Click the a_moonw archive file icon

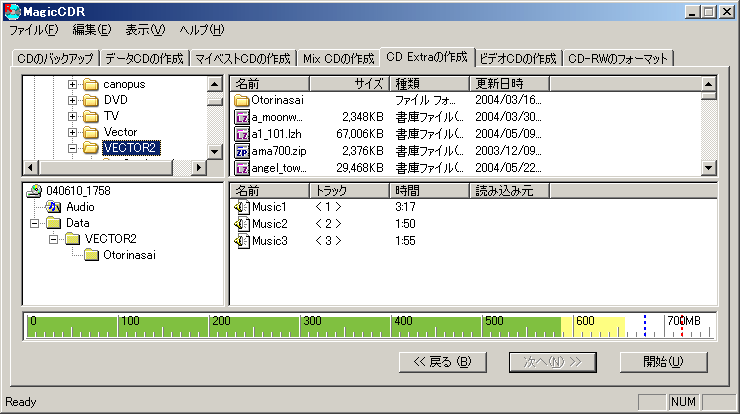(x=242, y=117)
